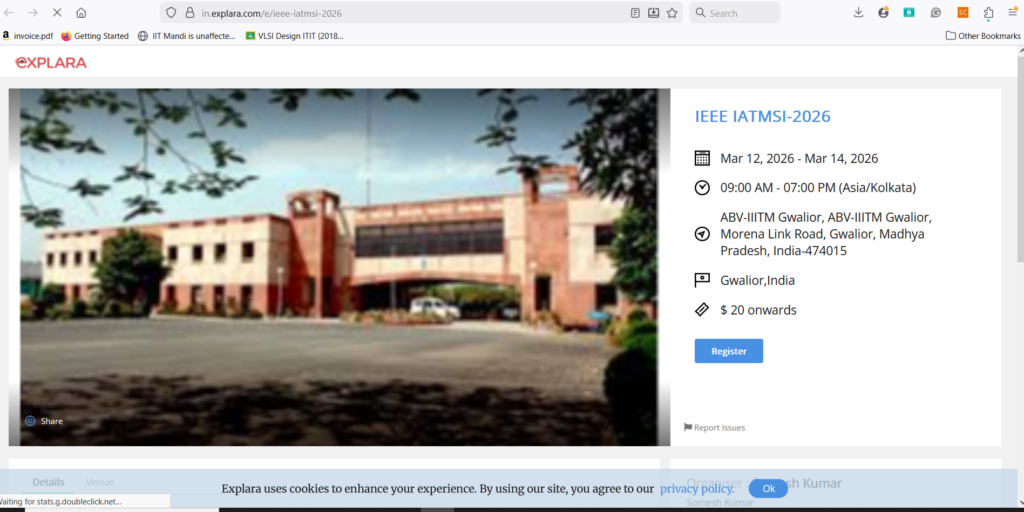The width and height of the screenshot is (1024, 512).
Task: Bookmark this page with the star icon
Action: [672, 13]
